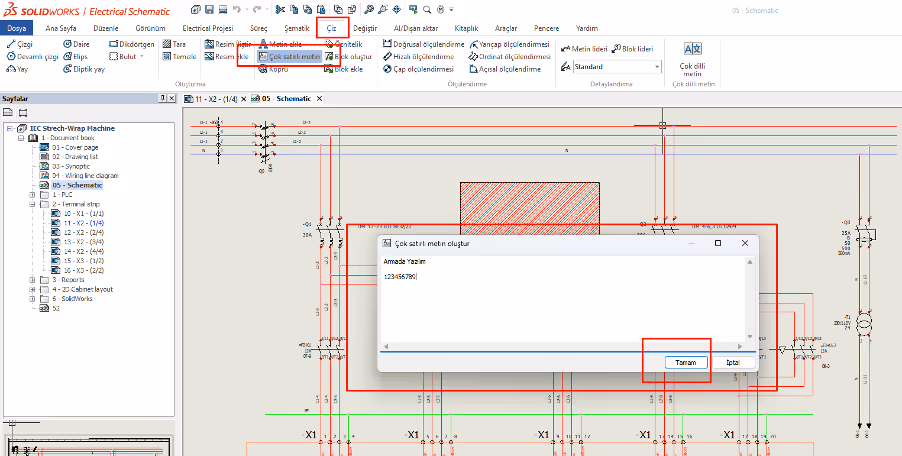Expand the 3 - Reports folder
This screenshot has width=902, height=456.
click(32, 279)
